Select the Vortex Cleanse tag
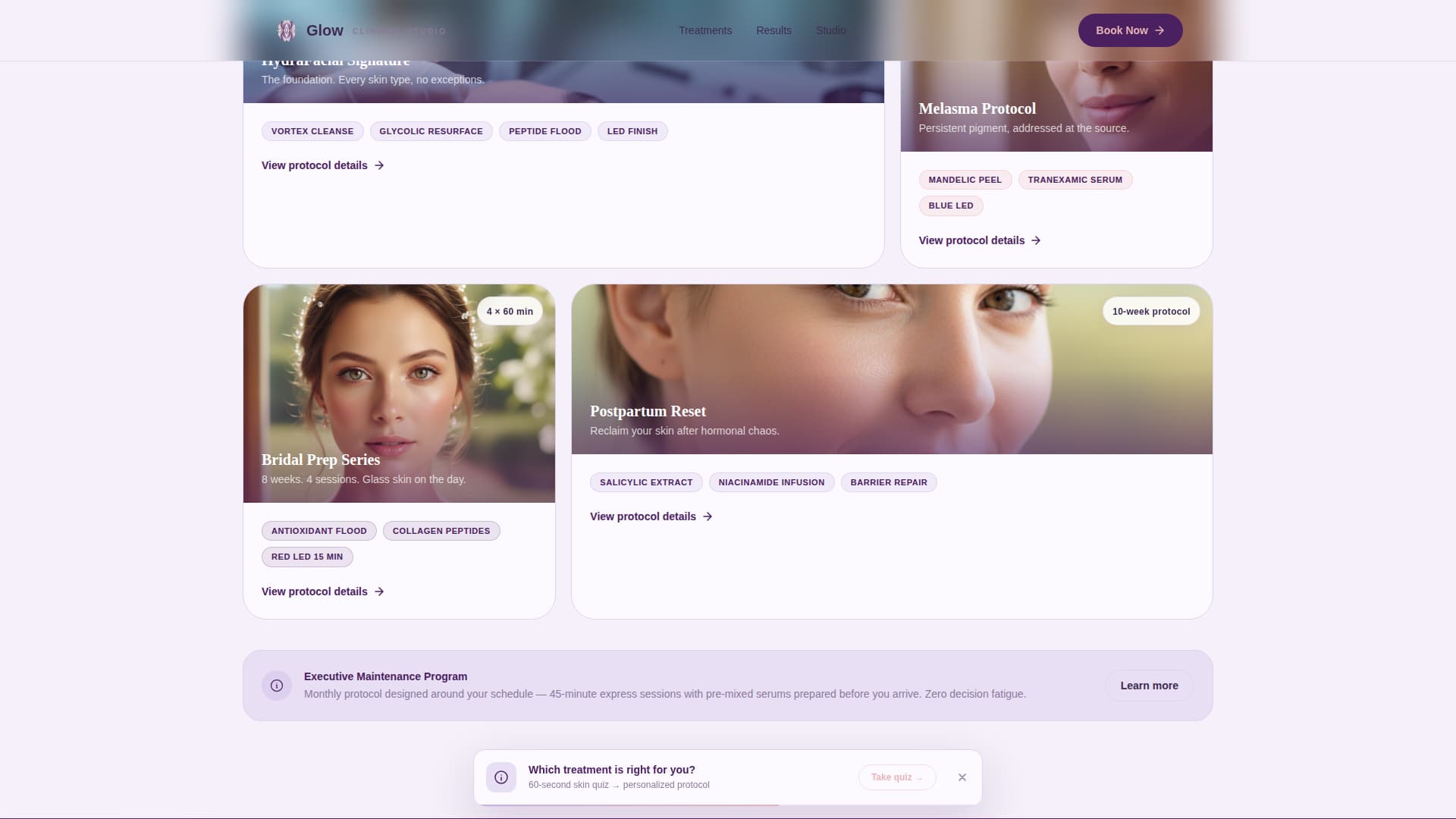The height and width of the screenshot is (819, 1456). pos(312,131)
